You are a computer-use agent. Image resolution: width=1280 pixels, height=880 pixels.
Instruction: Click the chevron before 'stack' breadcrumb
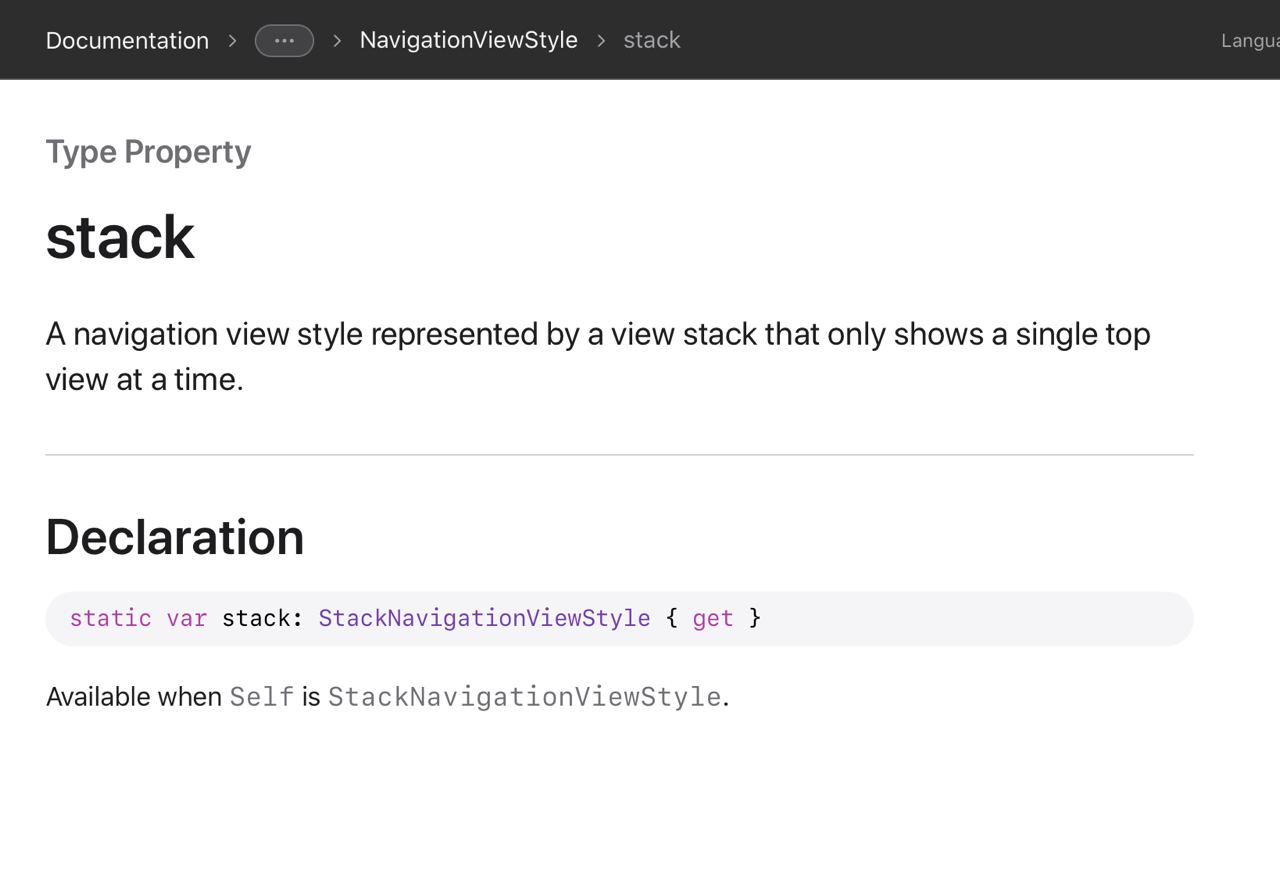(601, 41)
